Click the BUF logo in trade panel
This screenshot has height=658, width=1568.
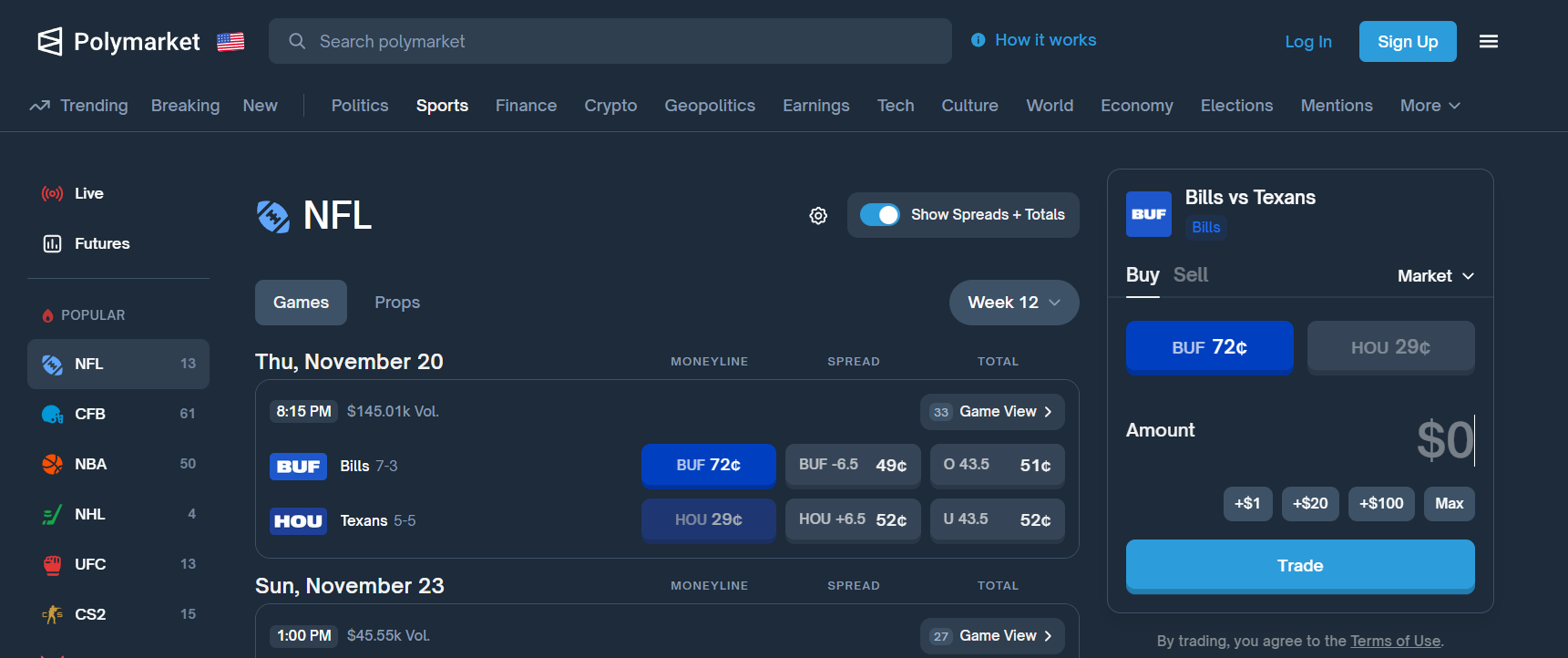click(x=1149, y=214)
